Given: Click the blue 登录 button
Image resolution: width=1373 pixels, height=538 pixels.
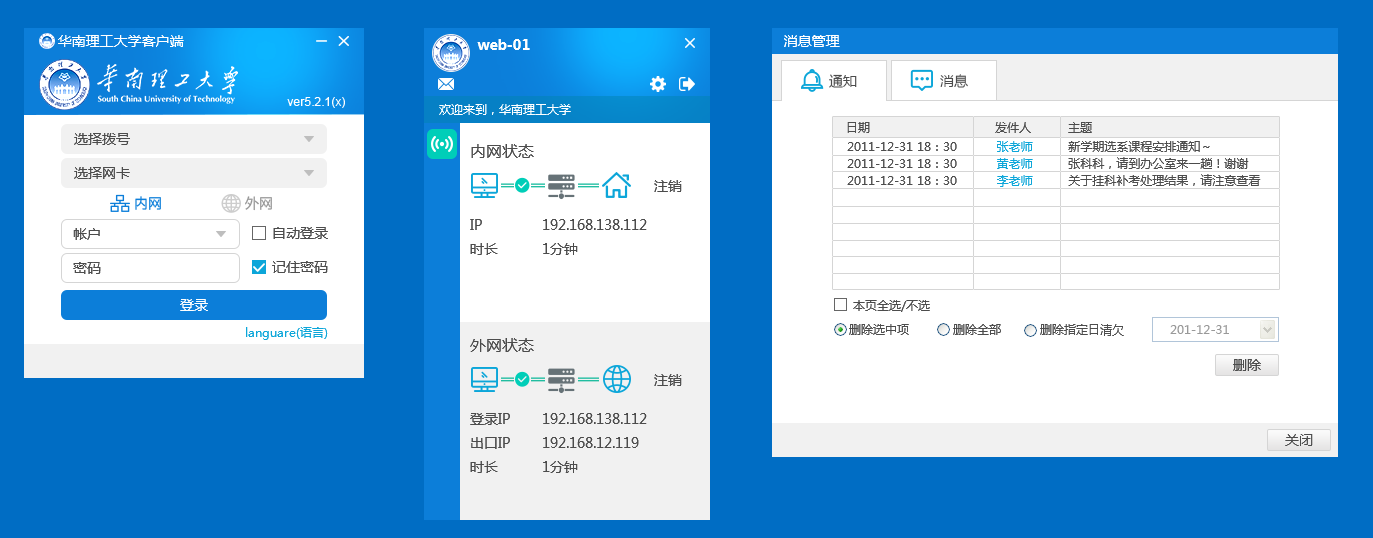Looking at the screenshot, I should (194, 305).
